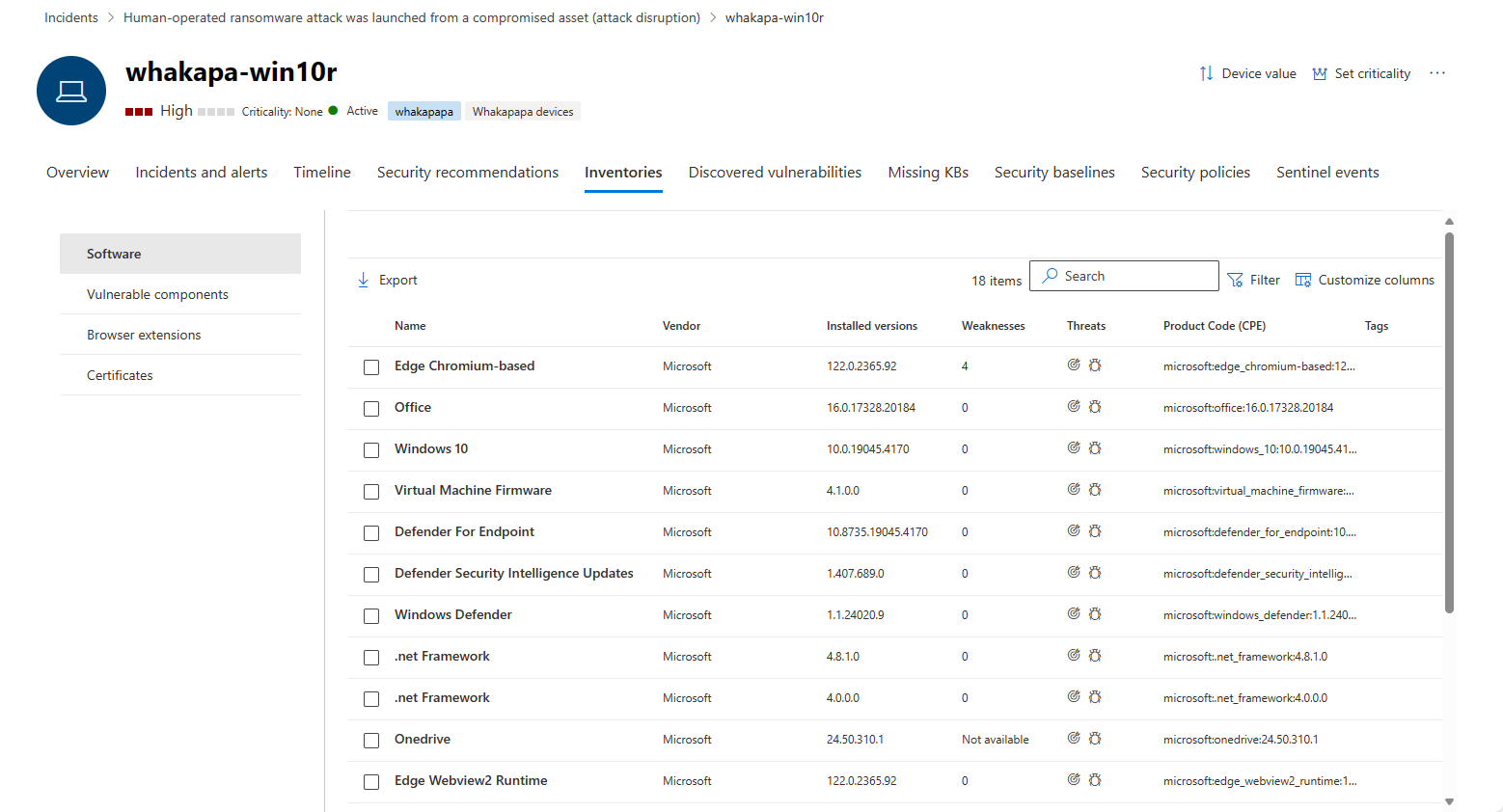Click the device laptop avatar icon
This screenshot has height=812, width=1503.
pyautogui.click(x=71, y=91)
